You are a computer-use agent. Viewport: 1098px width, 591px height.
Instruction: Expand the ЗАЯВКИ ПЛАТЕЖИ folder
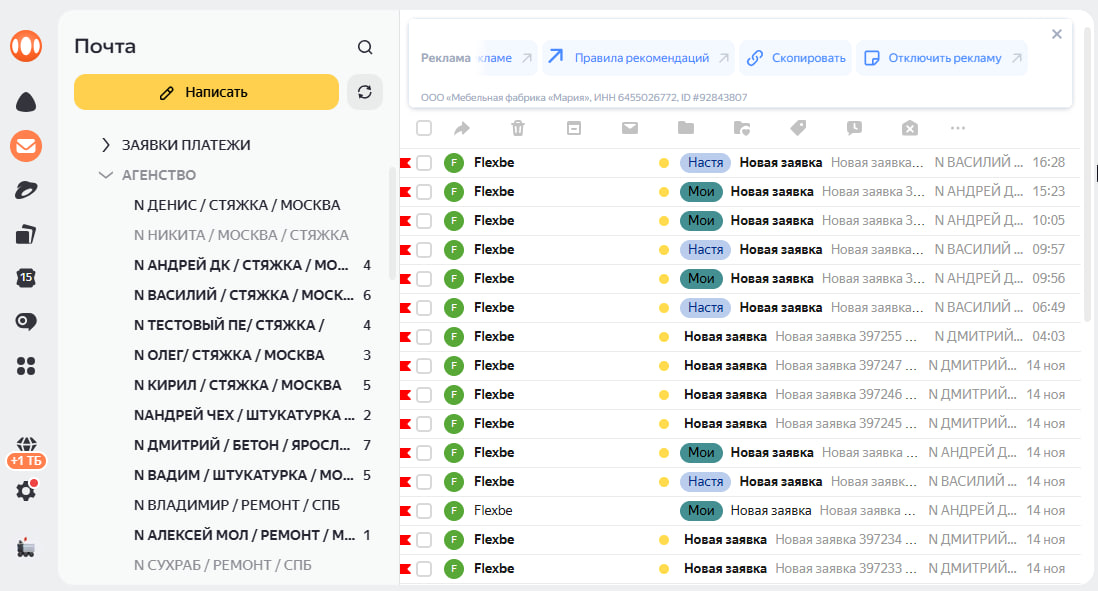106,145
